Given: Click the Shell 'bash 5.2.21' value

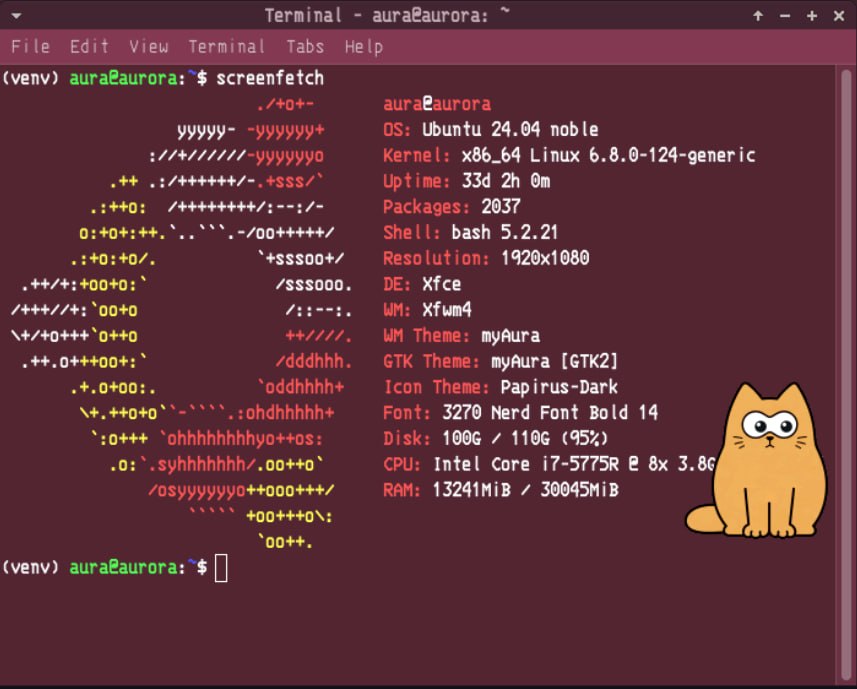Looking at the screenshot, I should tap(504, 232).
